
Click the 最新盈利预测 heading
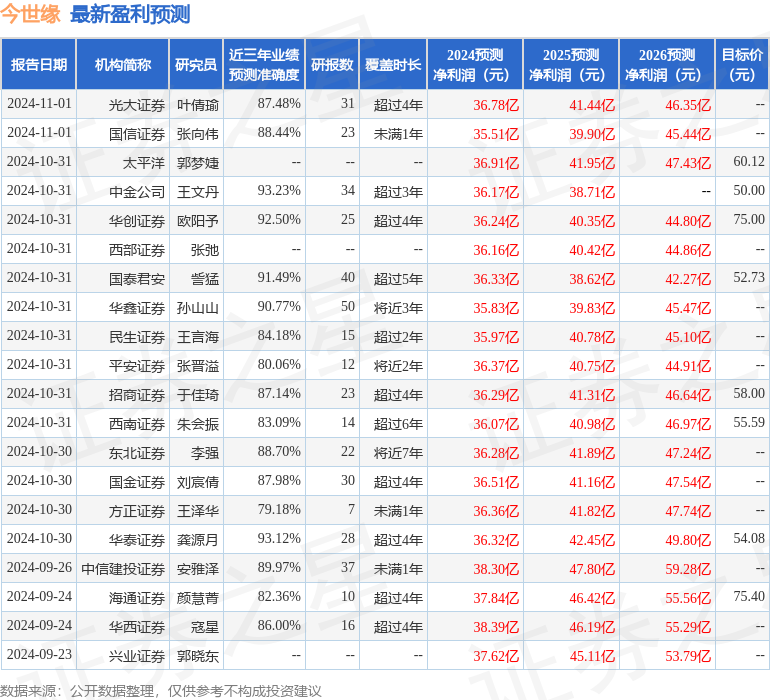[x=130, y=15]
